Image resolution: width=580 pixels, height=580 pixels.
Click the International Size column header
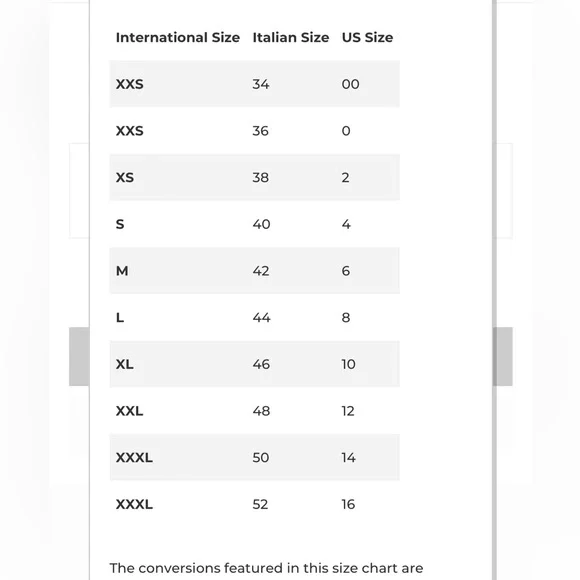178,37
